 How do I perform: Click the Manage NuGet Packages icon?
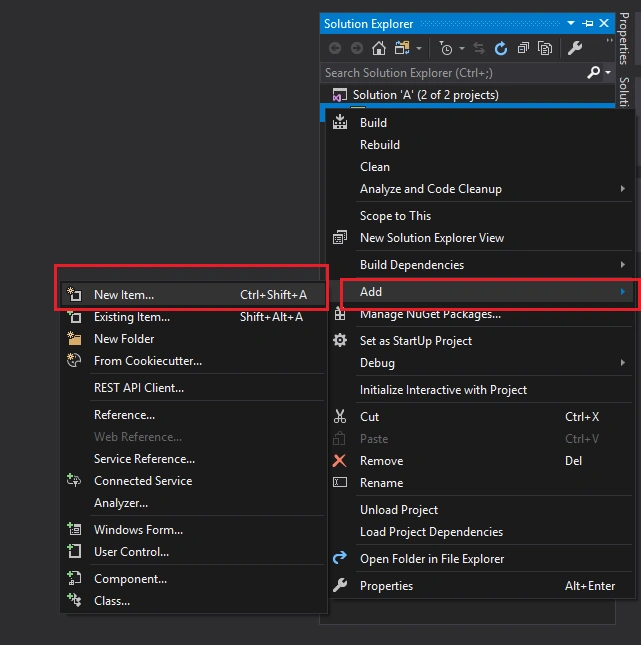pyautogui.click(x=340, y=314)
